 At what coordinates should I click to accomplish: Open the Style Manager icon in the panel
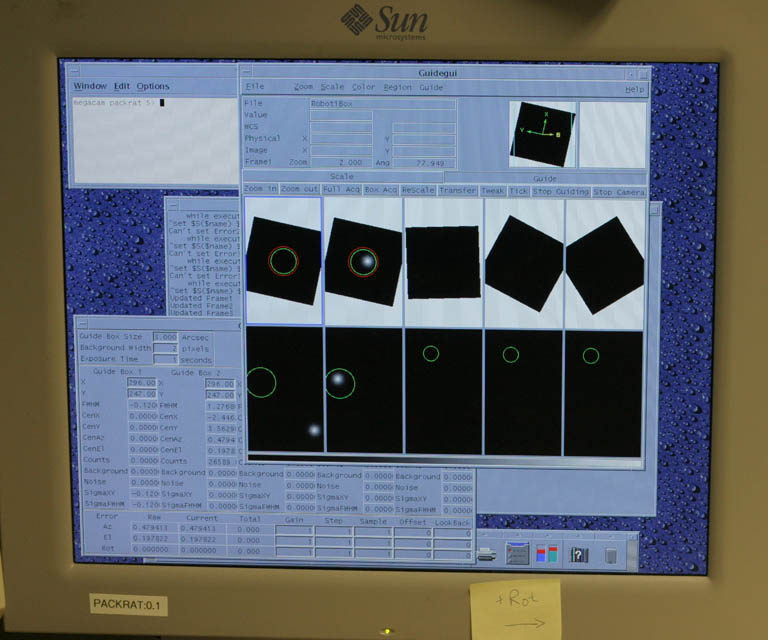coord(547,553)
